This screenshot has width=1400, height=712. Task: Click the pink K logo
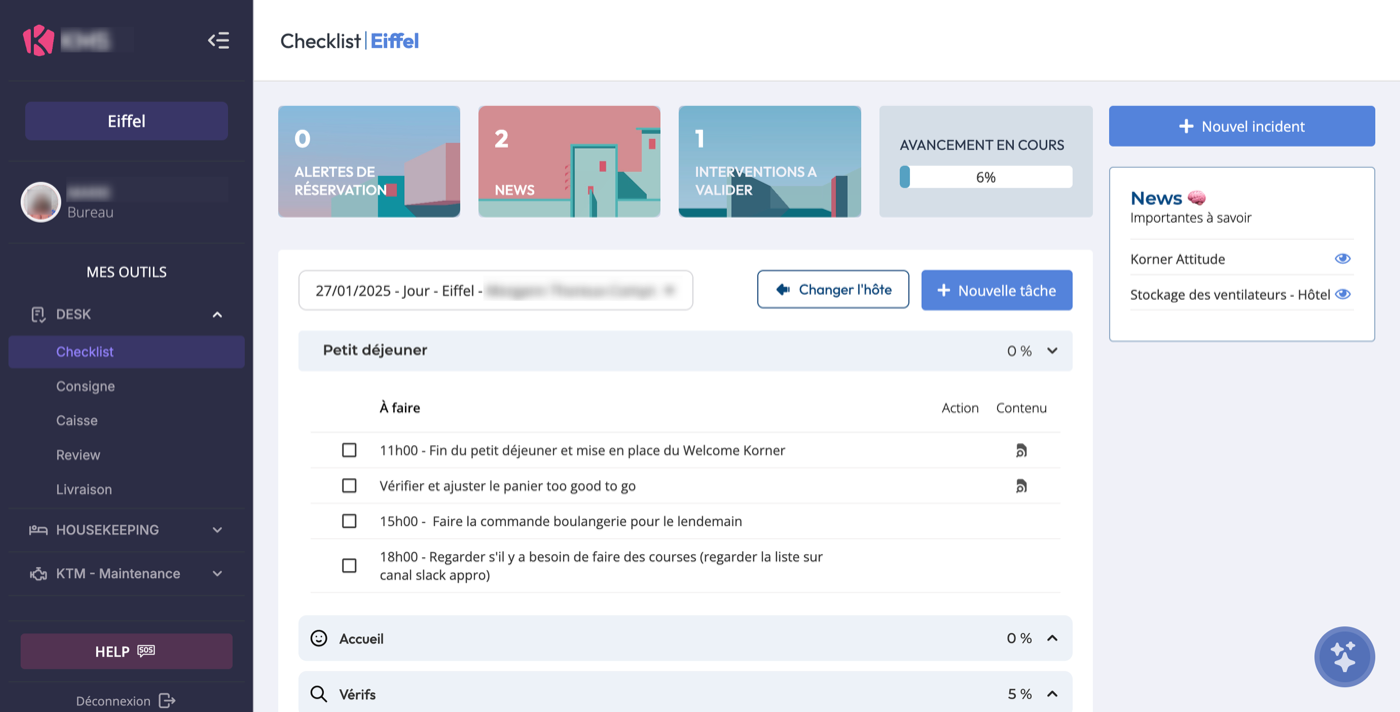(38, 40)
